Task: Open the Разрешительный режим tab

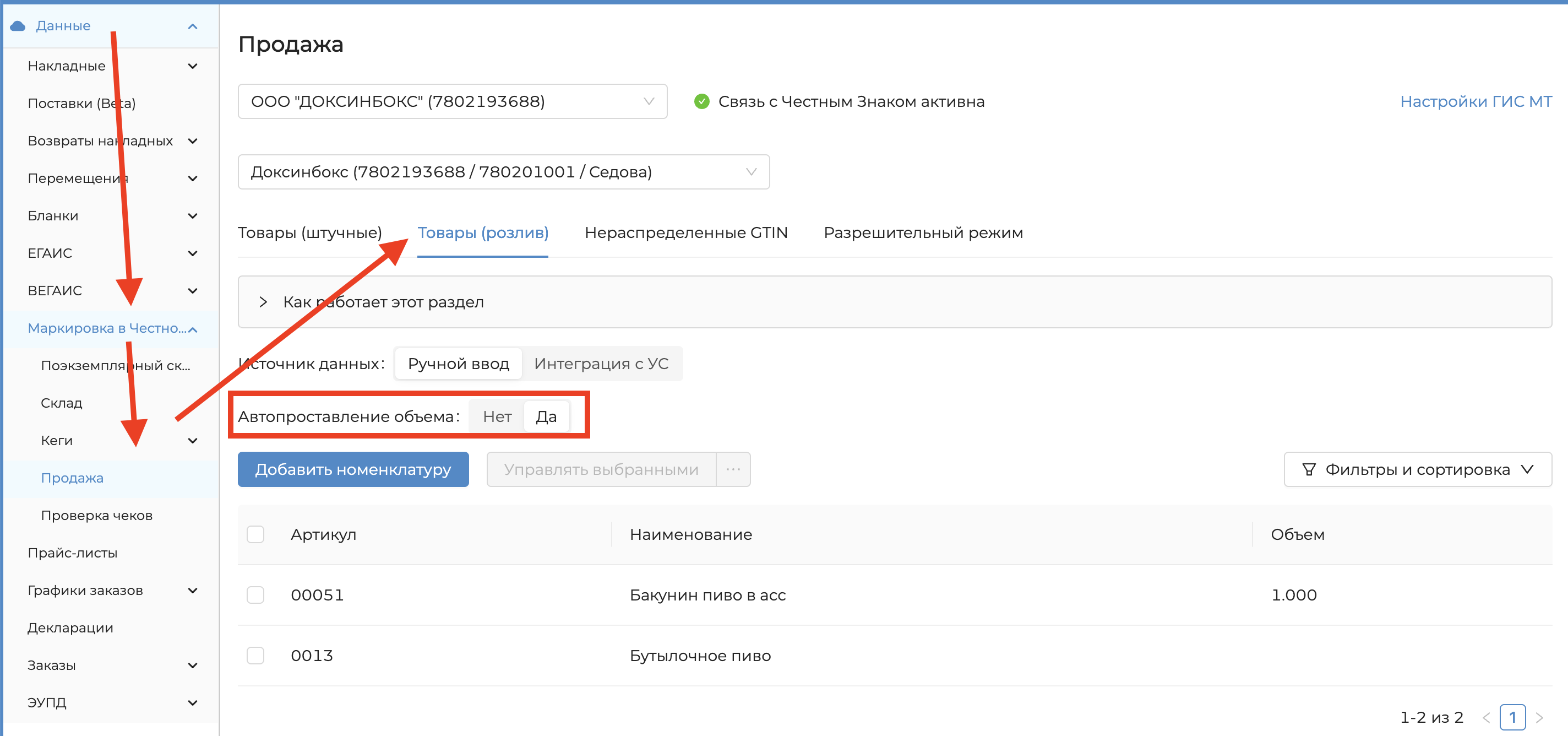Action: [x=923, y=232]
